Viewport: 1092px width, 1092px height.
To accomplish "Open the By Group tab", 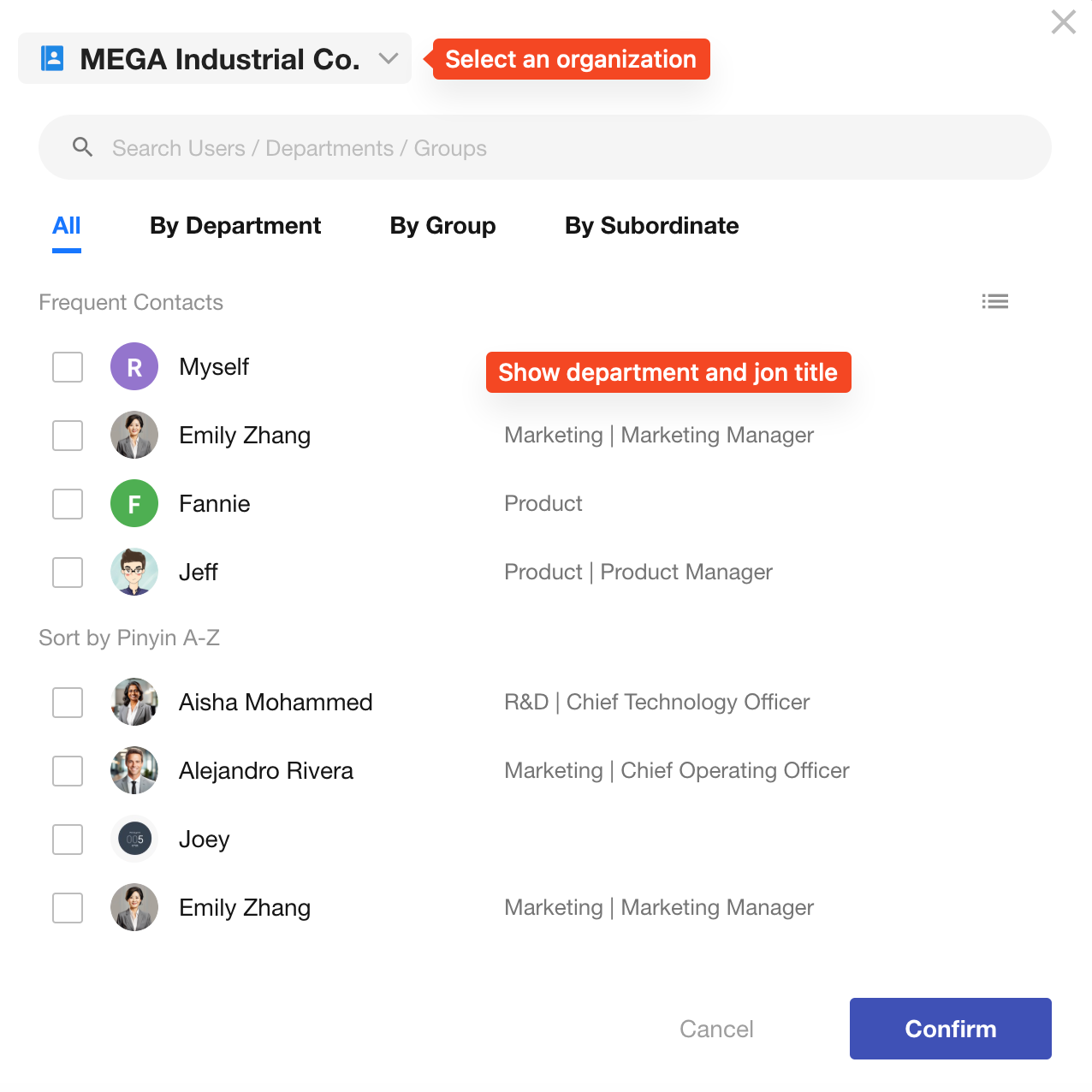I will [442, 226].
